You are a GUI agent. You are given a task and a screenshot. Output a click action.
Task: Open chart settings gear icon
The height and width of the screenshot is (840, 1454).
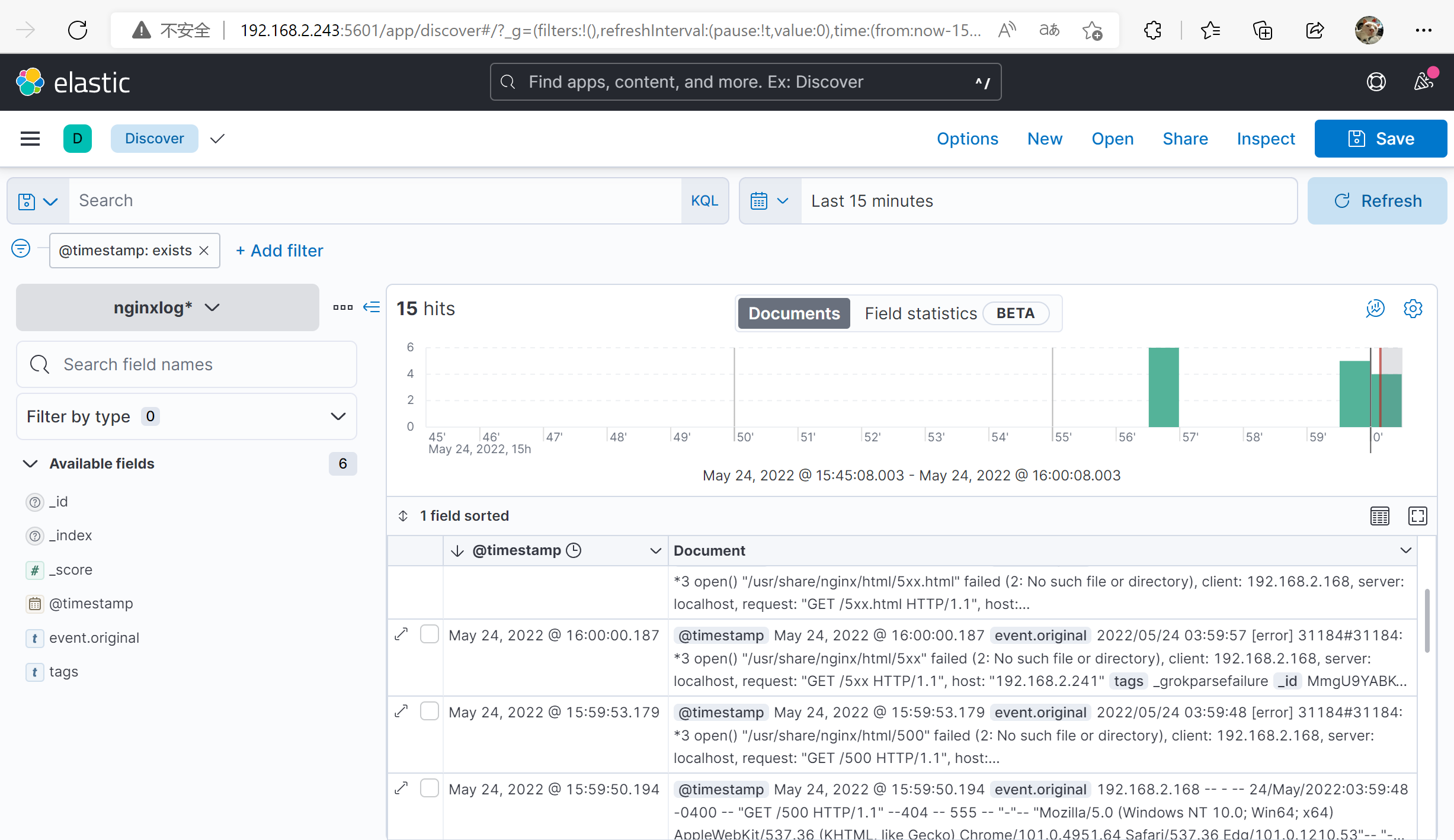1413,309
